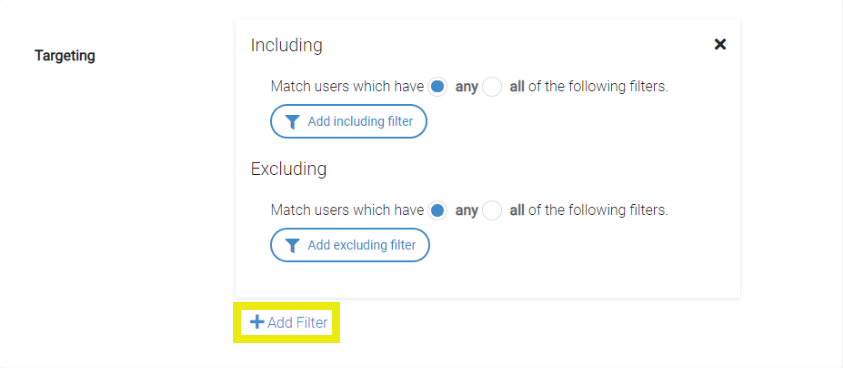Select the 'any' radio under Excluding
The height and width of the screenshot is (368, 843).
[438, 210]
